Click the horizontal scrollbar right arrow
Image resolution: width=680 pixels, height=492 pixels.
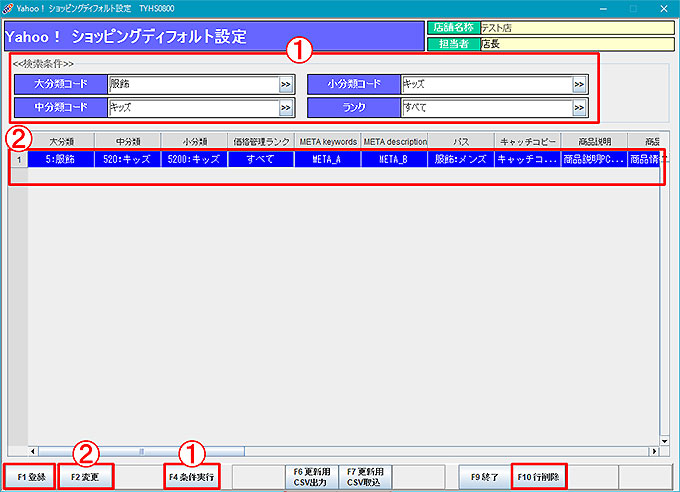[654, 451]
